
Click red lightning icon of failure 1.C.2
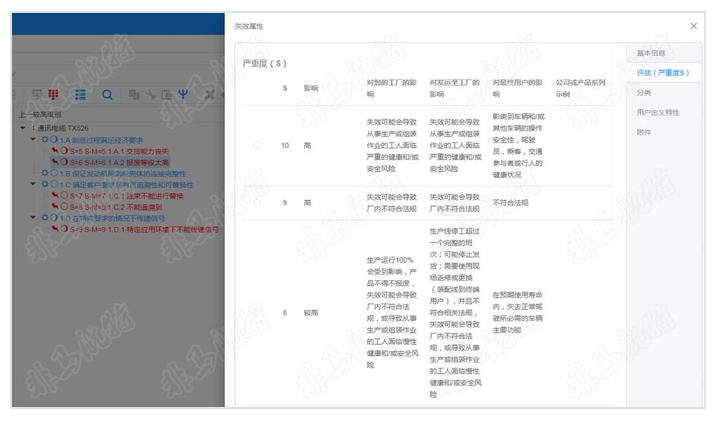coord(55,206)
